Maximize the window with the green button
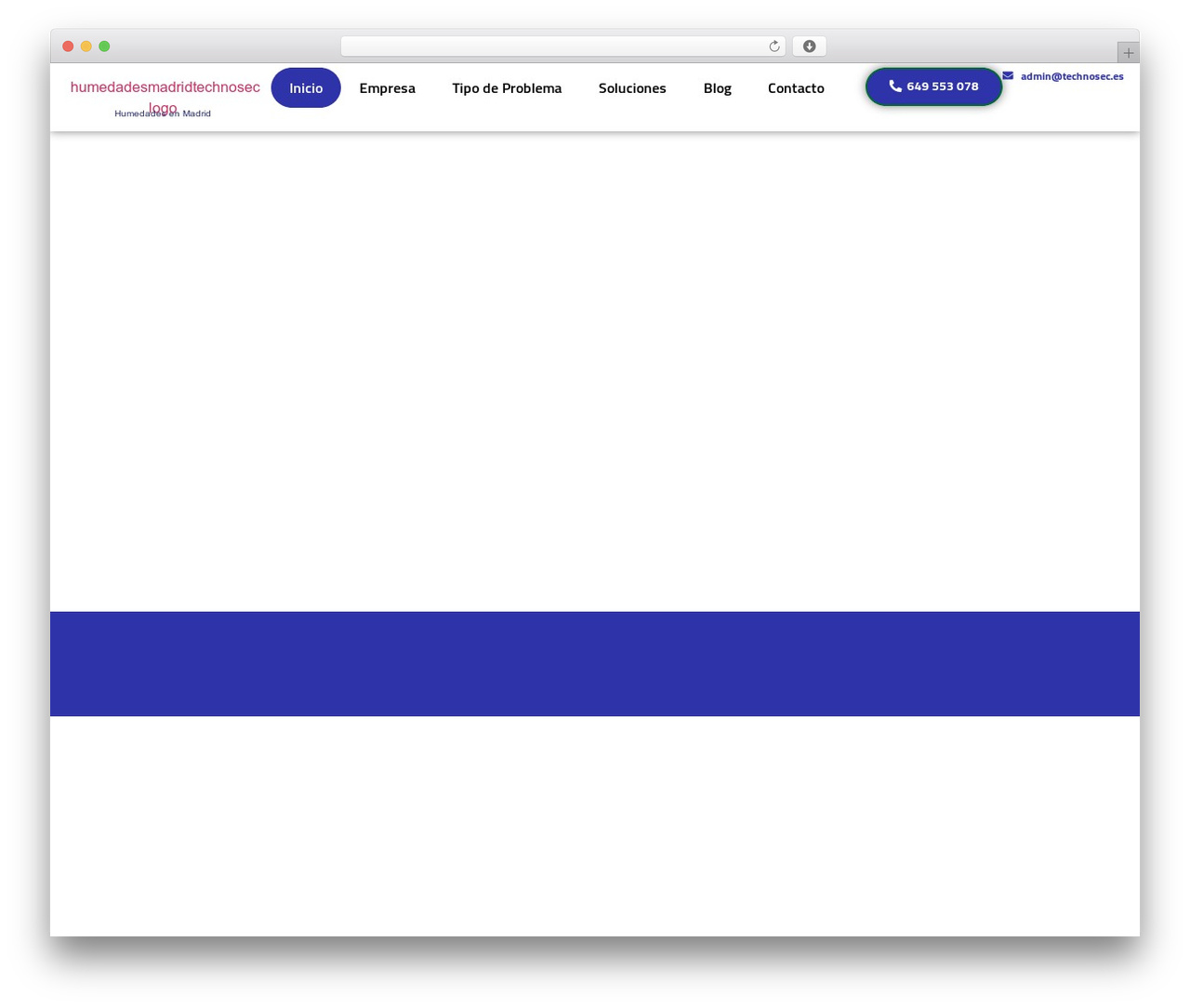 (x=104, y=46)
